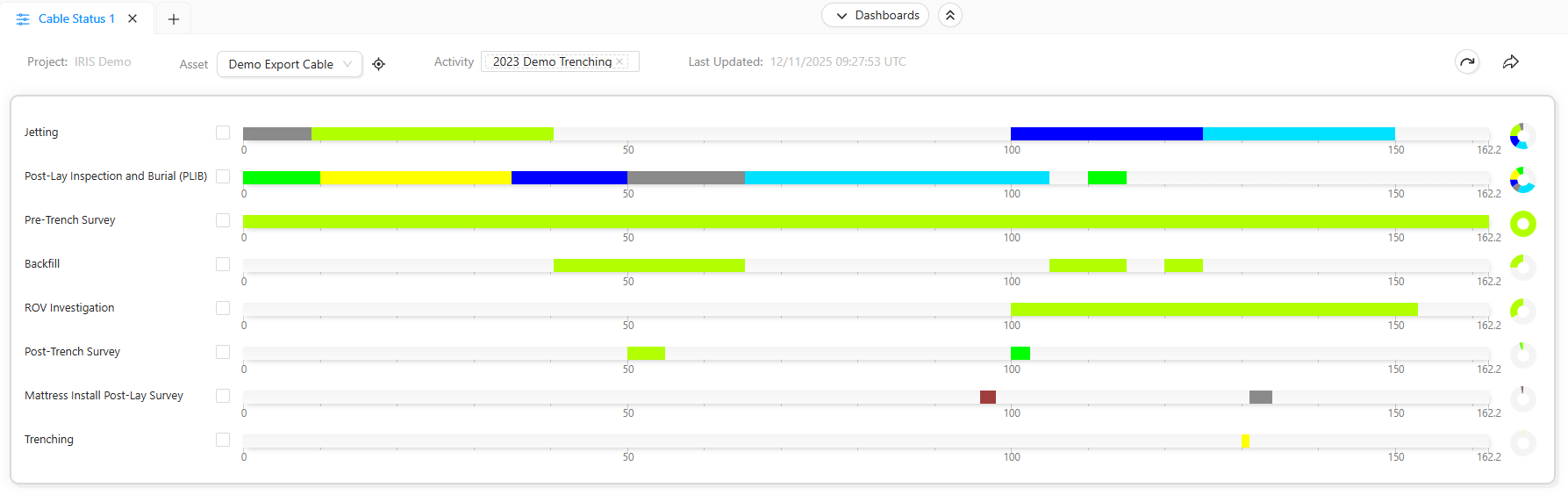This screenshot has width=1568, height=502.
Task: Add a new tab with plus button
Action: click(x=174, y=19)
